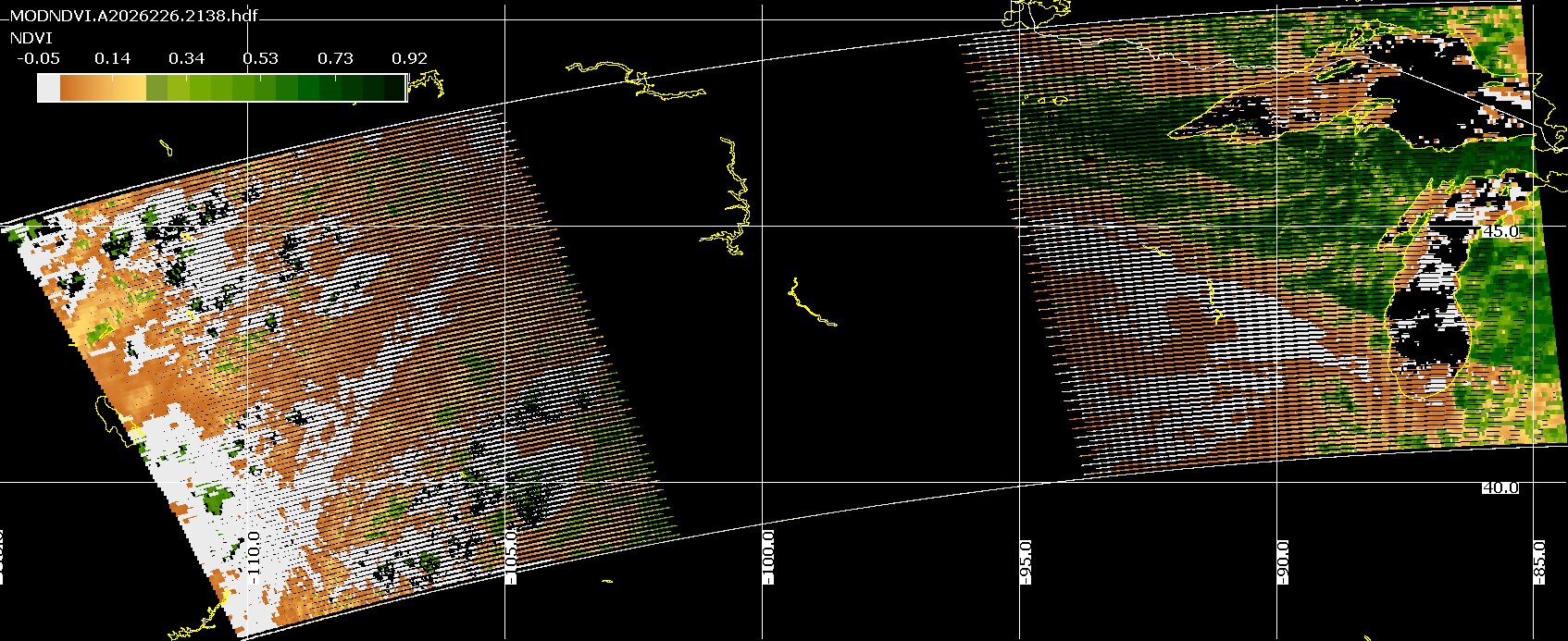Click the -0.05 colorbar value label
The width and height of the screenshot is (1568, 641).
coord(38,58)
